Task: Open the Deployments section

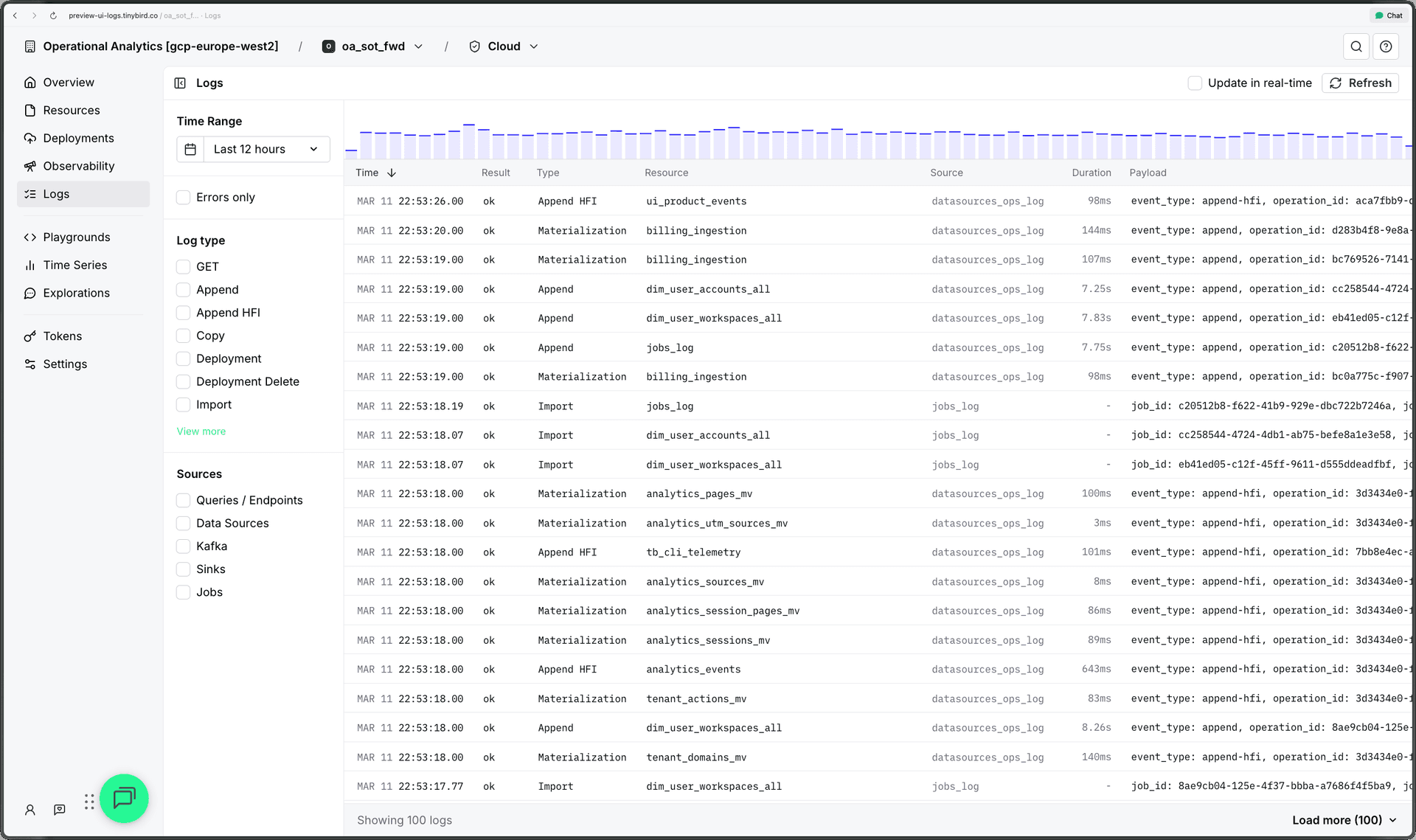Action: (x=77, y=138)
